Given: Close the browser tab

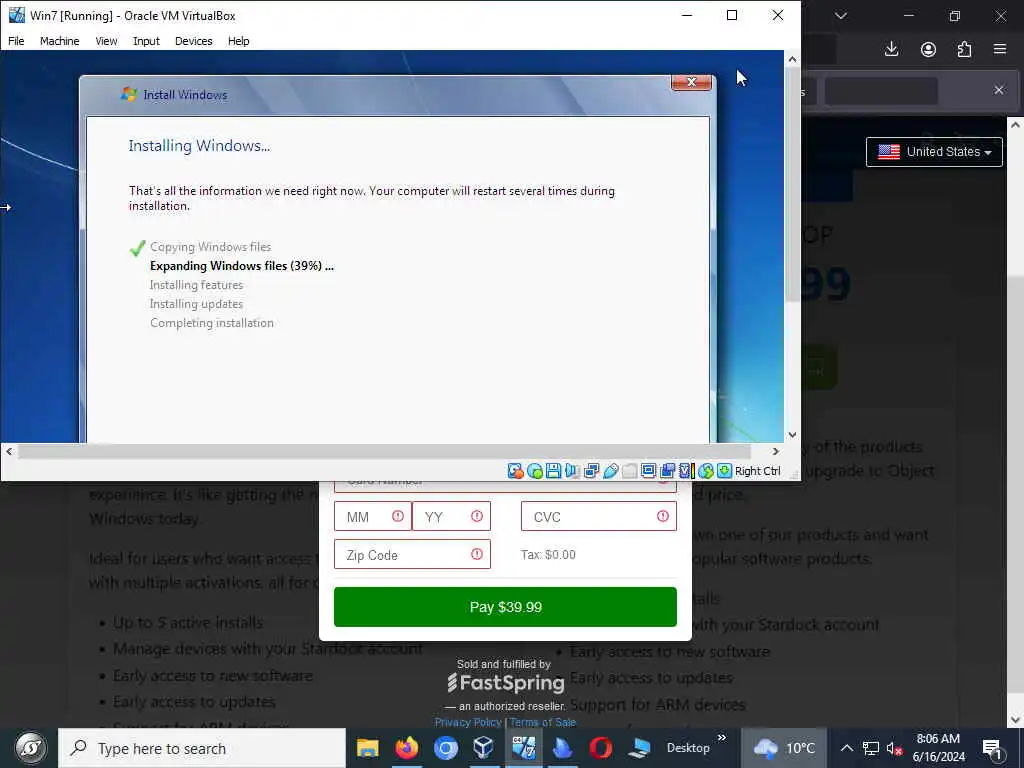Looking at the screenshot, I should (x=999, y=90).
